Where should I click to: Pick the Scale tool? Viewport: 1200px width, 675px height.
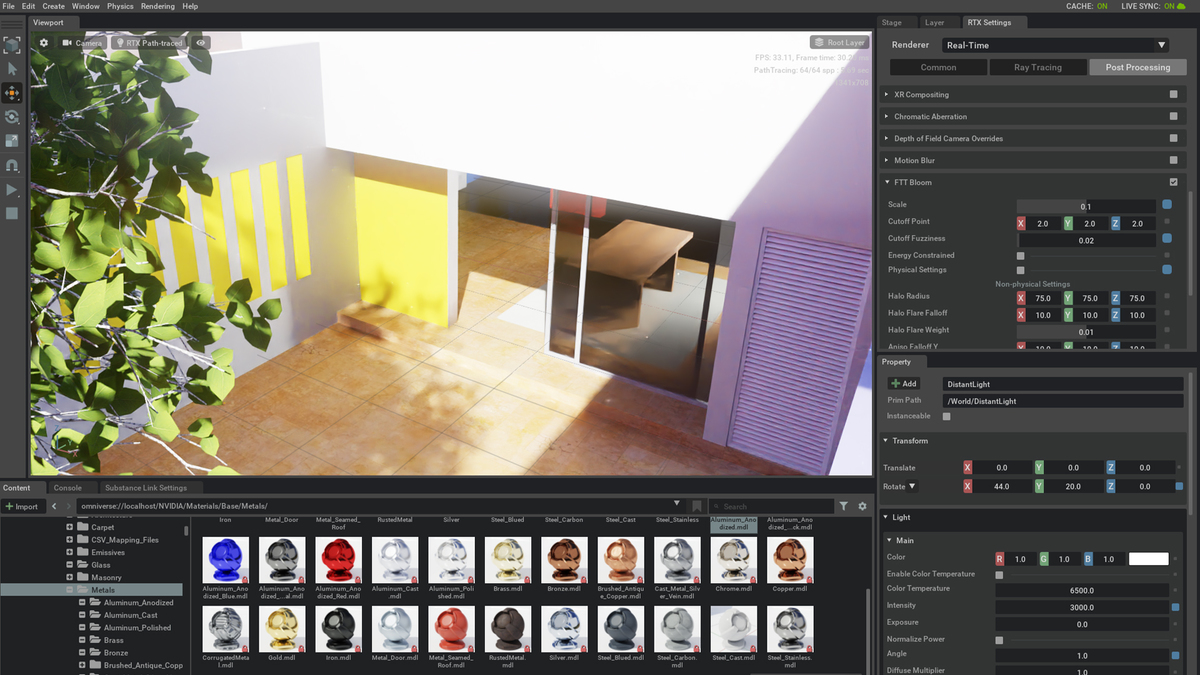pyautogui.click(x=12, y=141)
